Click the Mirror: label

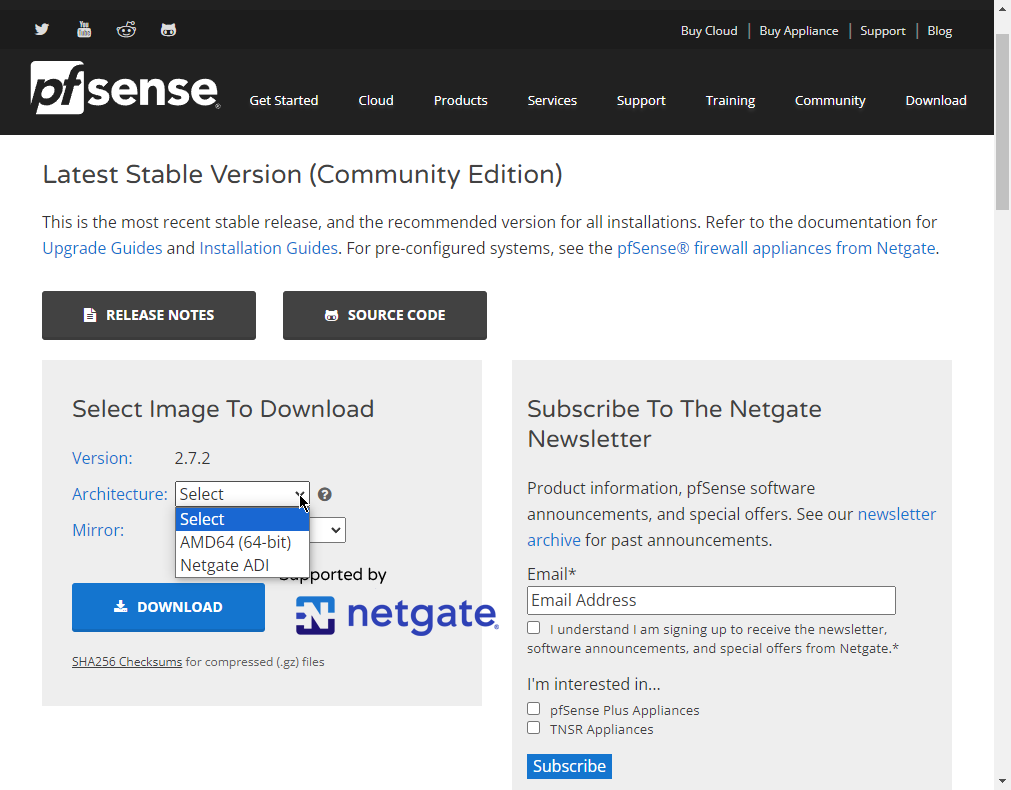pyautogui.click(x=98, y=530)
